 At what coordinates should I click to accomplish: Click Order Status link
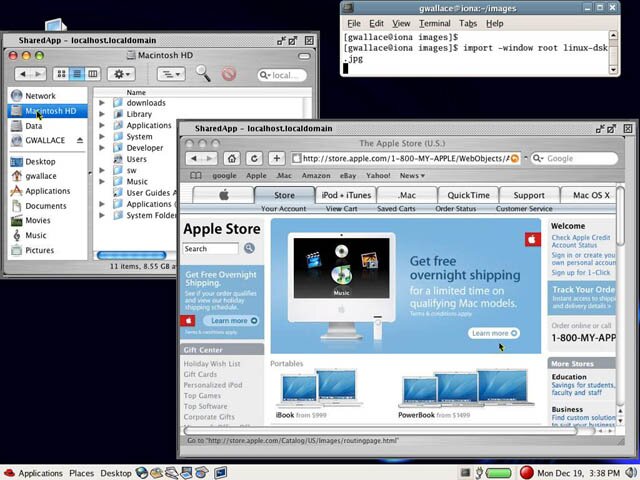click(456, 209)
